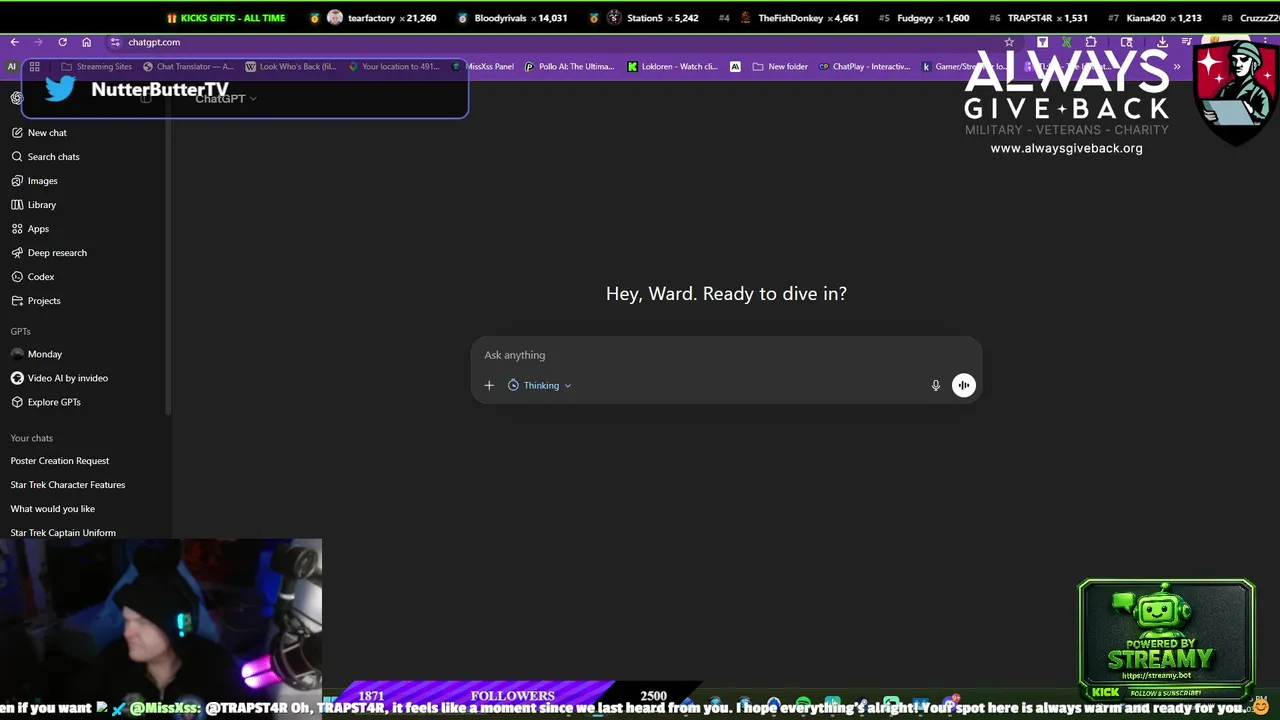Open the New folder bookmark folder
The height and width of the screenshot is (720, 1280).
[x=780, y=67]
